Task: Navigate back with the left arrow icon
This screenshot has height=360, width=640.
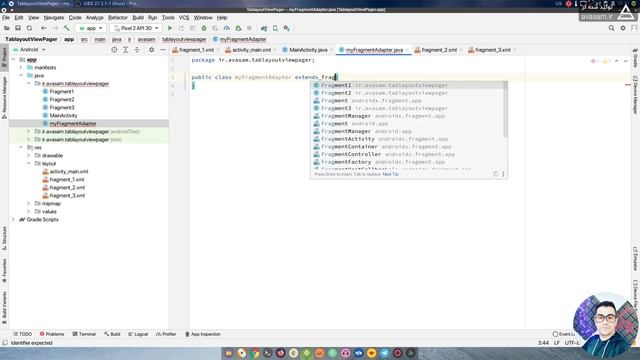Action: click(x=43, y=28)
